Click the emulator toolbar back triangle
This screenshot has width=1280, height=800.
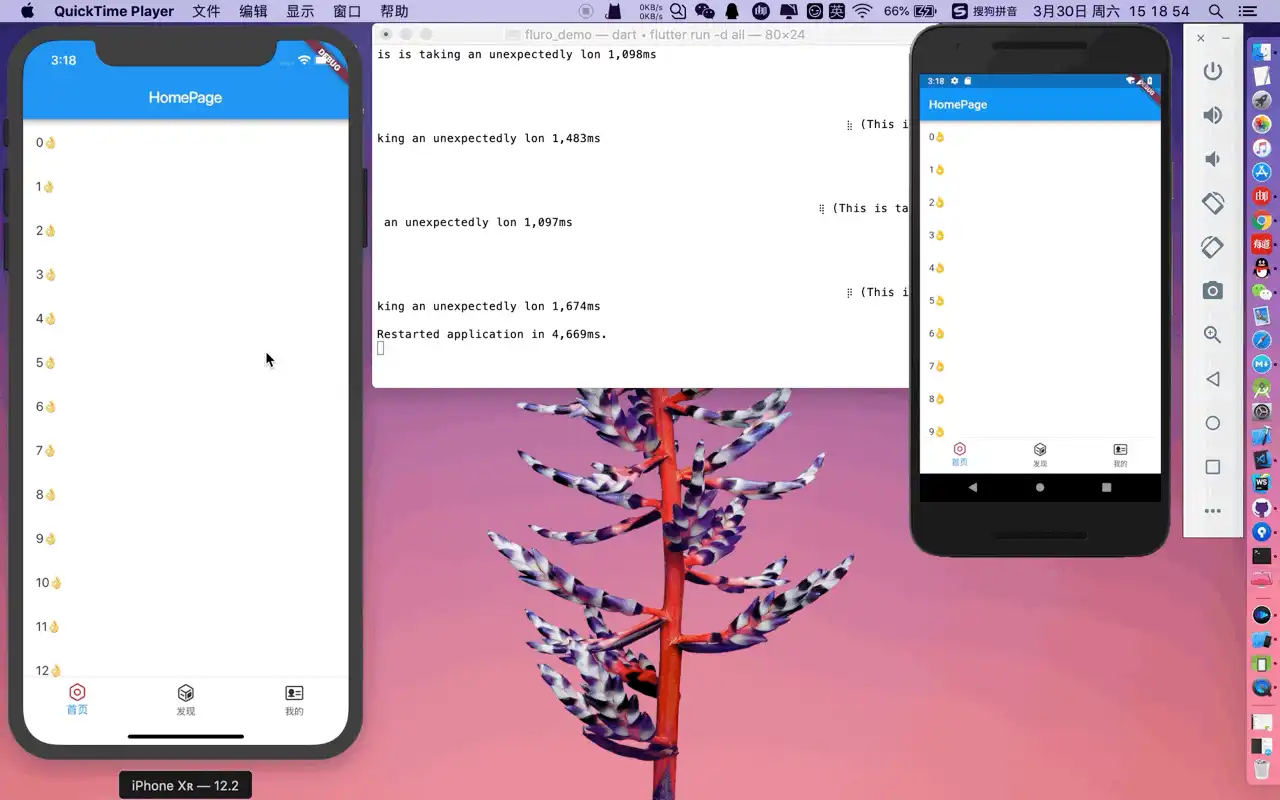1213,379
